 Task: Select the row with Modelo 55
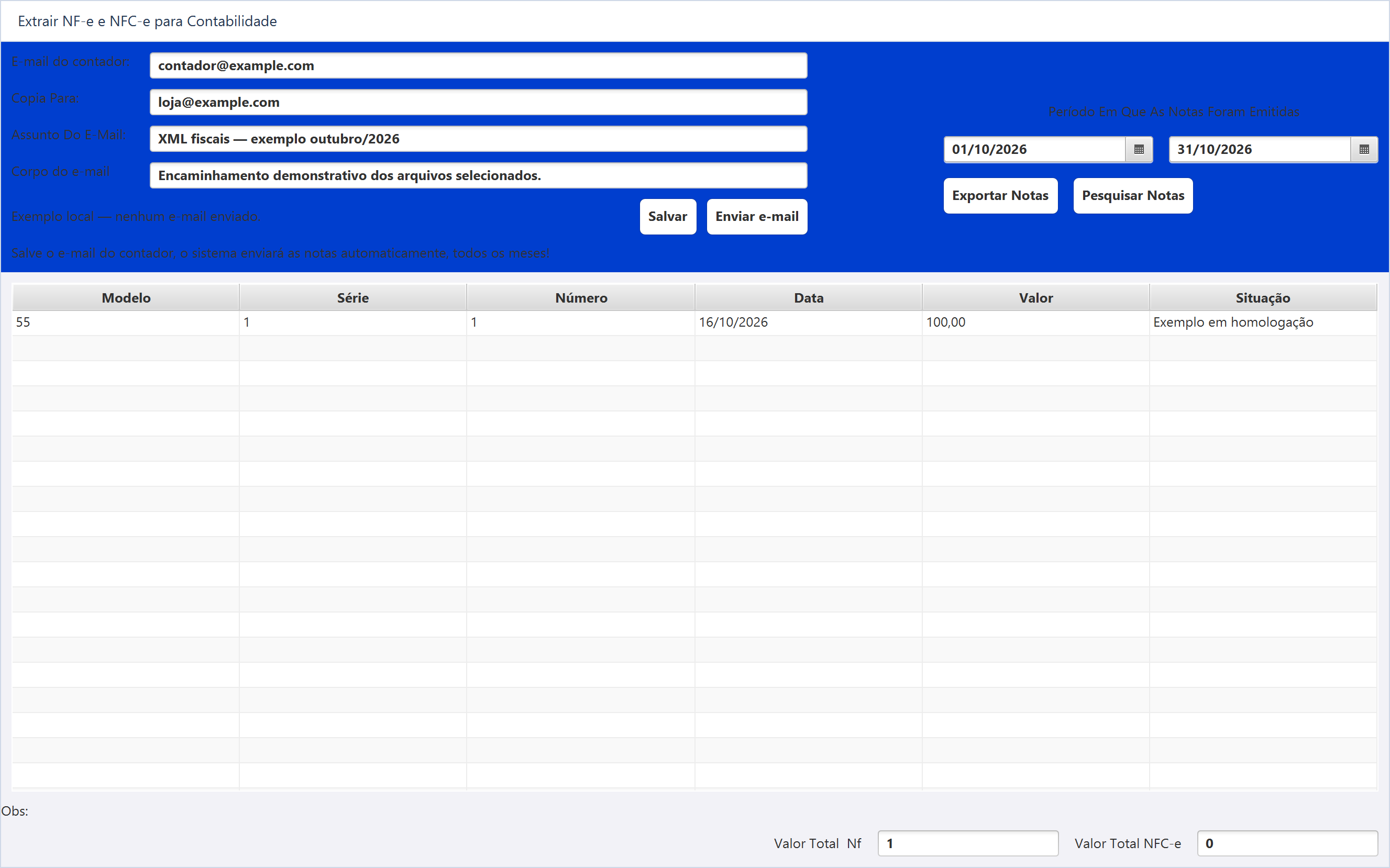tap(694, 322)
